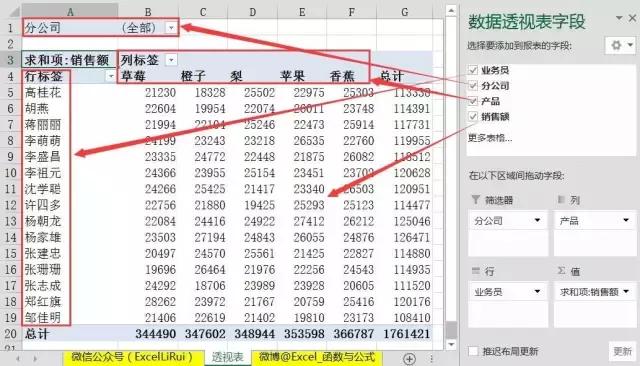Toggle the 产品 field checkbox
Screen dimensions: 640x366
(473, 101)
